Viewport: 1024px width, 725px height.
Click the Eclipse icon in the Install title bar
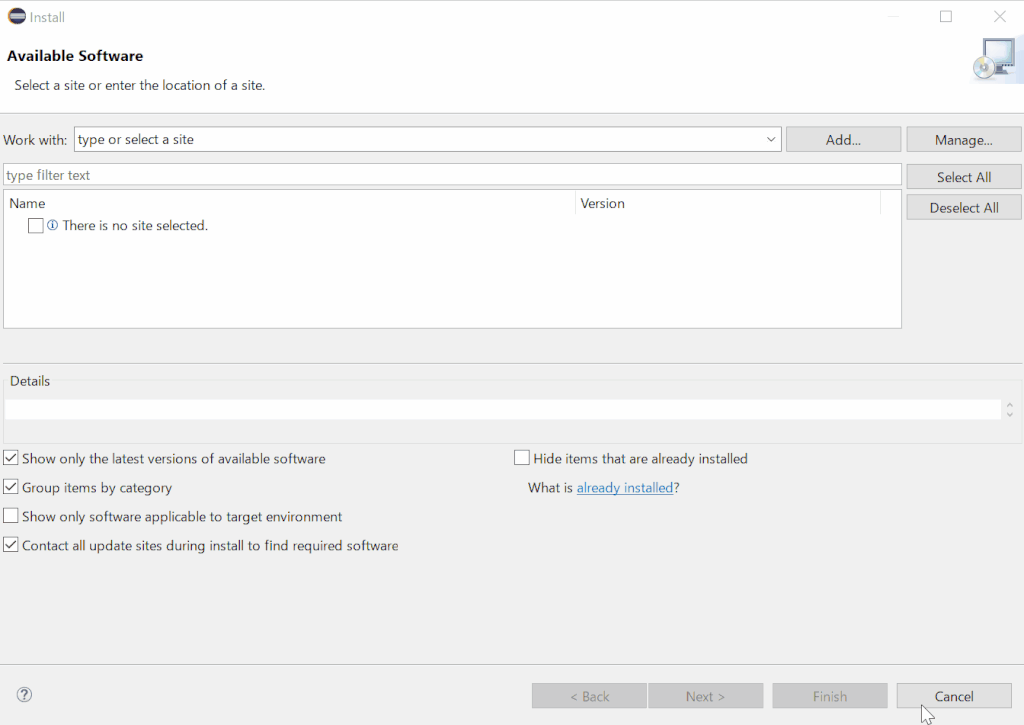16,17
